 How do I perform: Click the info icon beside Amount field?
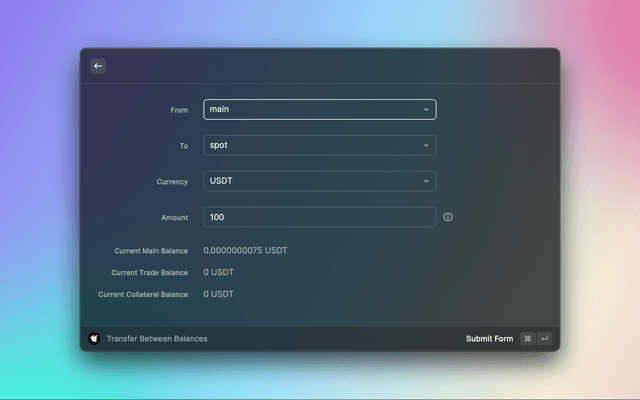click(x=448, y=217)
